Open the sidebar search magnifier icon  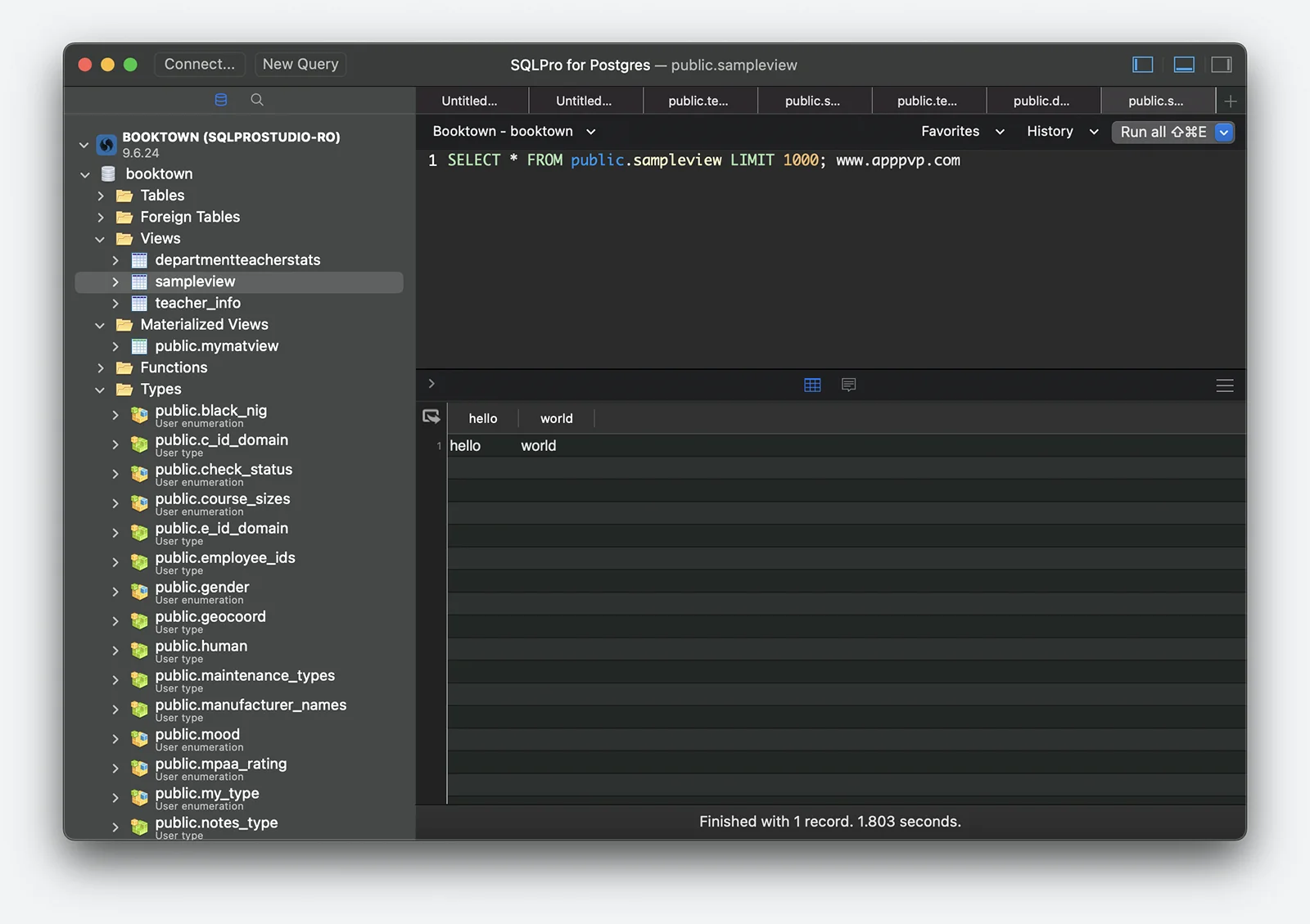click(x=257, y=100)
